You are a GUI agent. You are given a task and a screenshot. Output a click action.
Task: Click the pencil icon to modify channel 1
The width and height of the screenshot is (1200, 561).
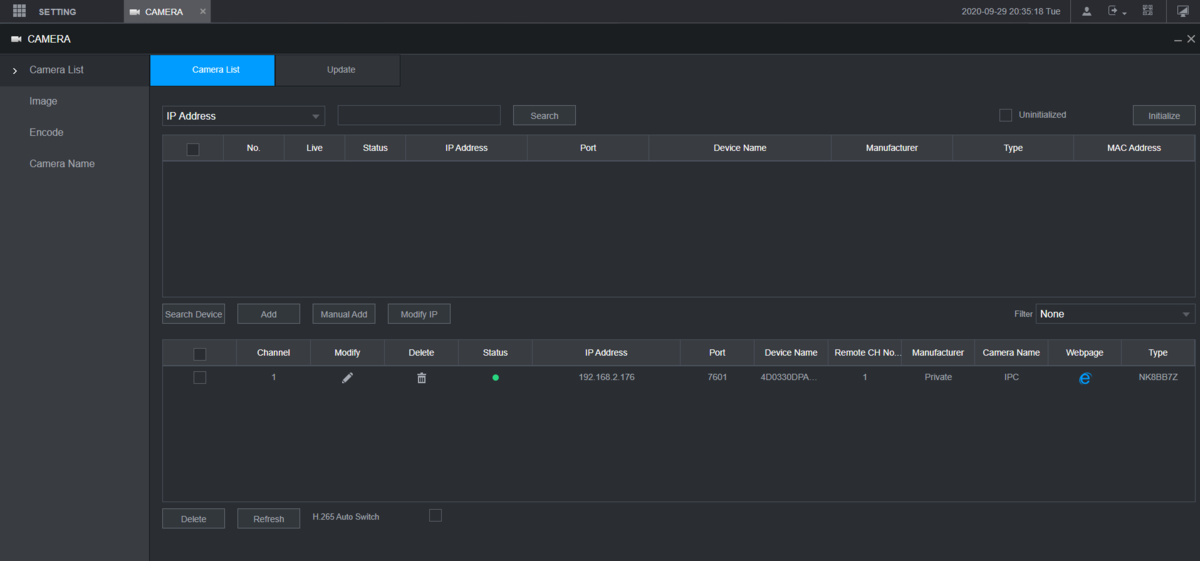tap(347, 378)
